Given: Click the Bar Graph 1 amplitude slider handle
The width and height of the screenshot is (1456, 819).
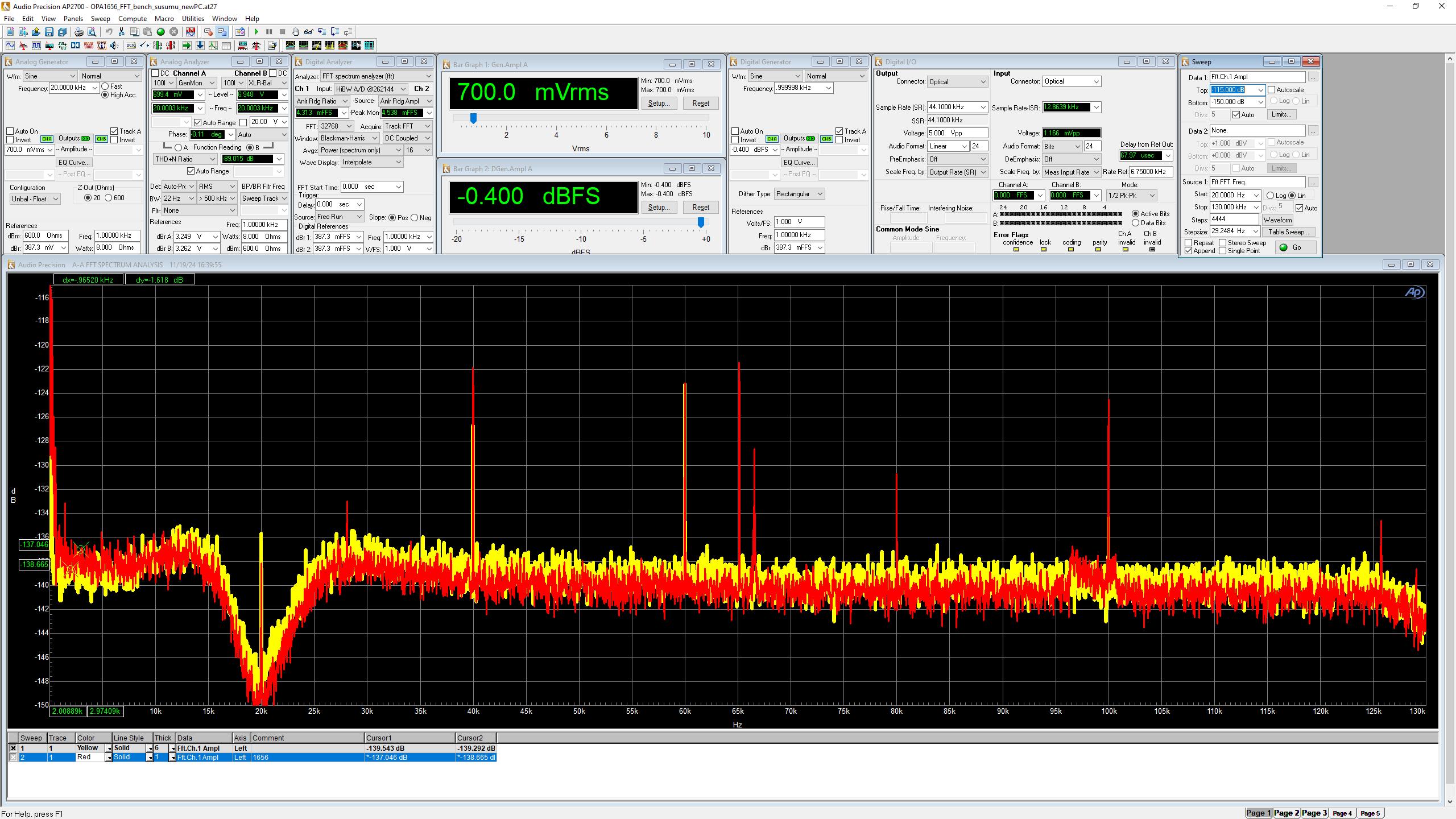Looking at the screenshot, I should 473,118.
